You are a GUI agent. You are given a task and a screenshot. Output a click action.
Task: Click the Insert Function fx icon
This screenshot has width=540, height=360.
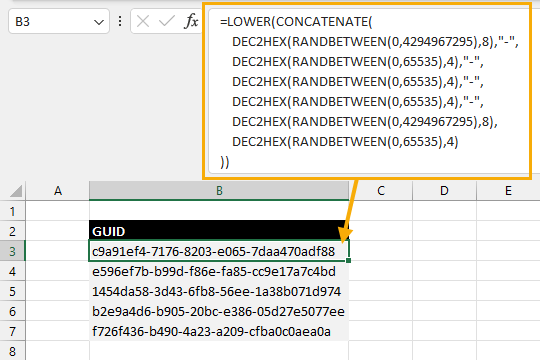pos(191,22)
